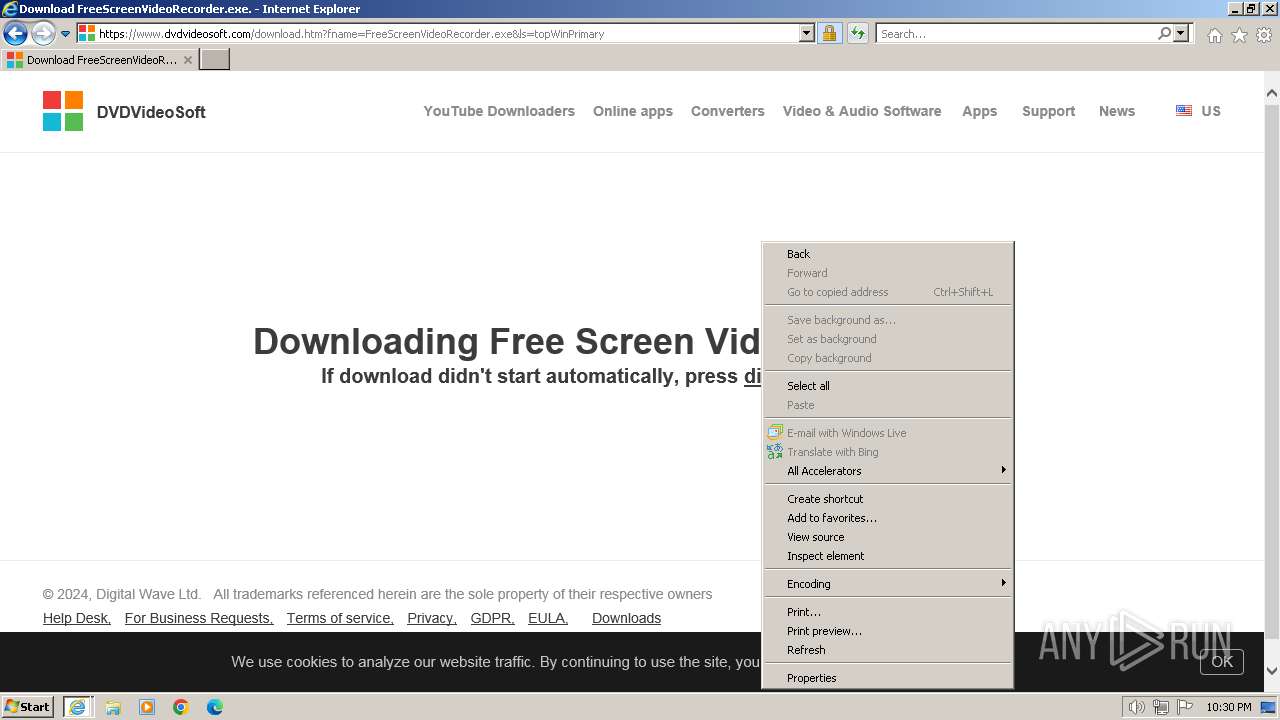Open the recent pages dropdown arrow
1280x720 pixels.
[66, 34]
